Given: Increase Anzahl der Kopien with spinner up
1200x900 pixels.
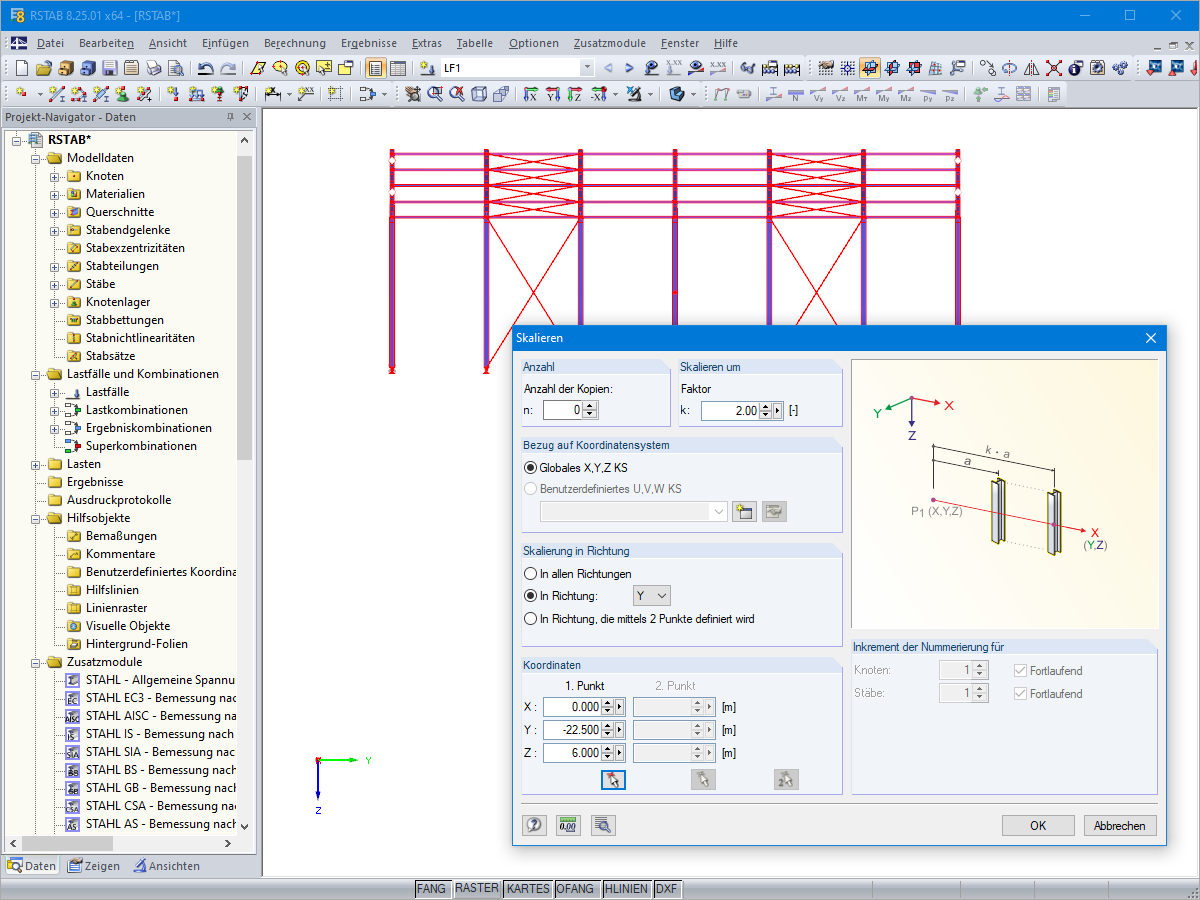Looking at the screenshot, I should [590, 406].
